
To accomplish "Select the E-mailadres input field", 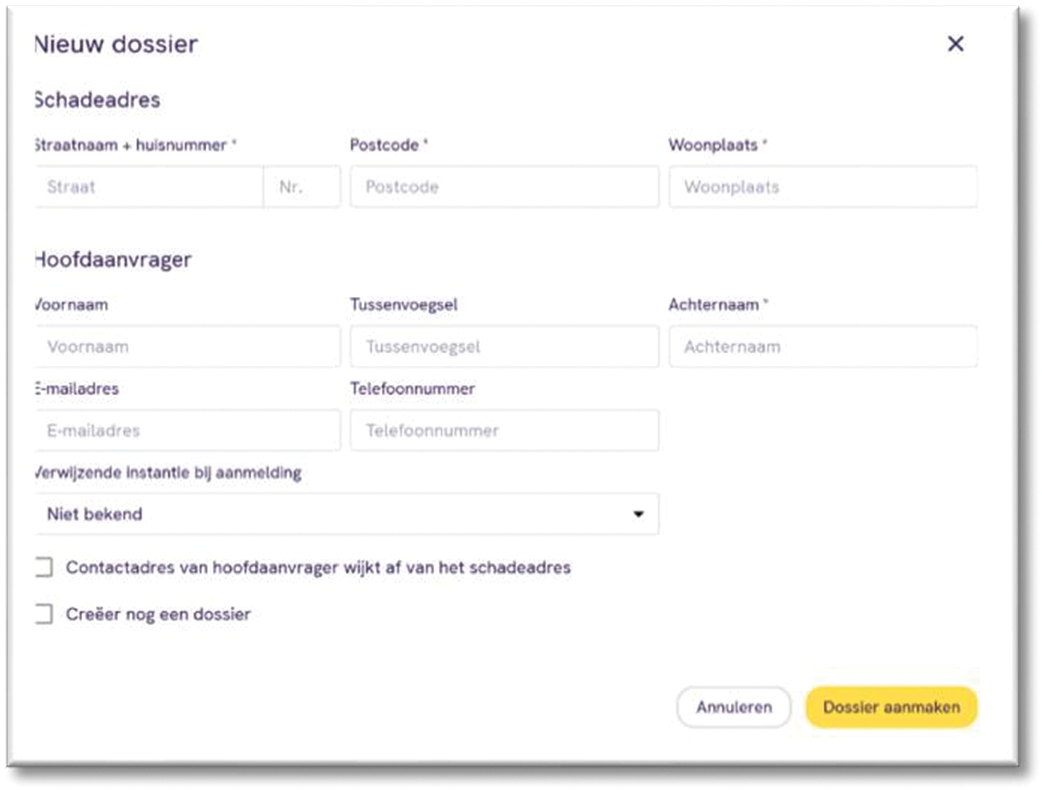I will point(186,430).
